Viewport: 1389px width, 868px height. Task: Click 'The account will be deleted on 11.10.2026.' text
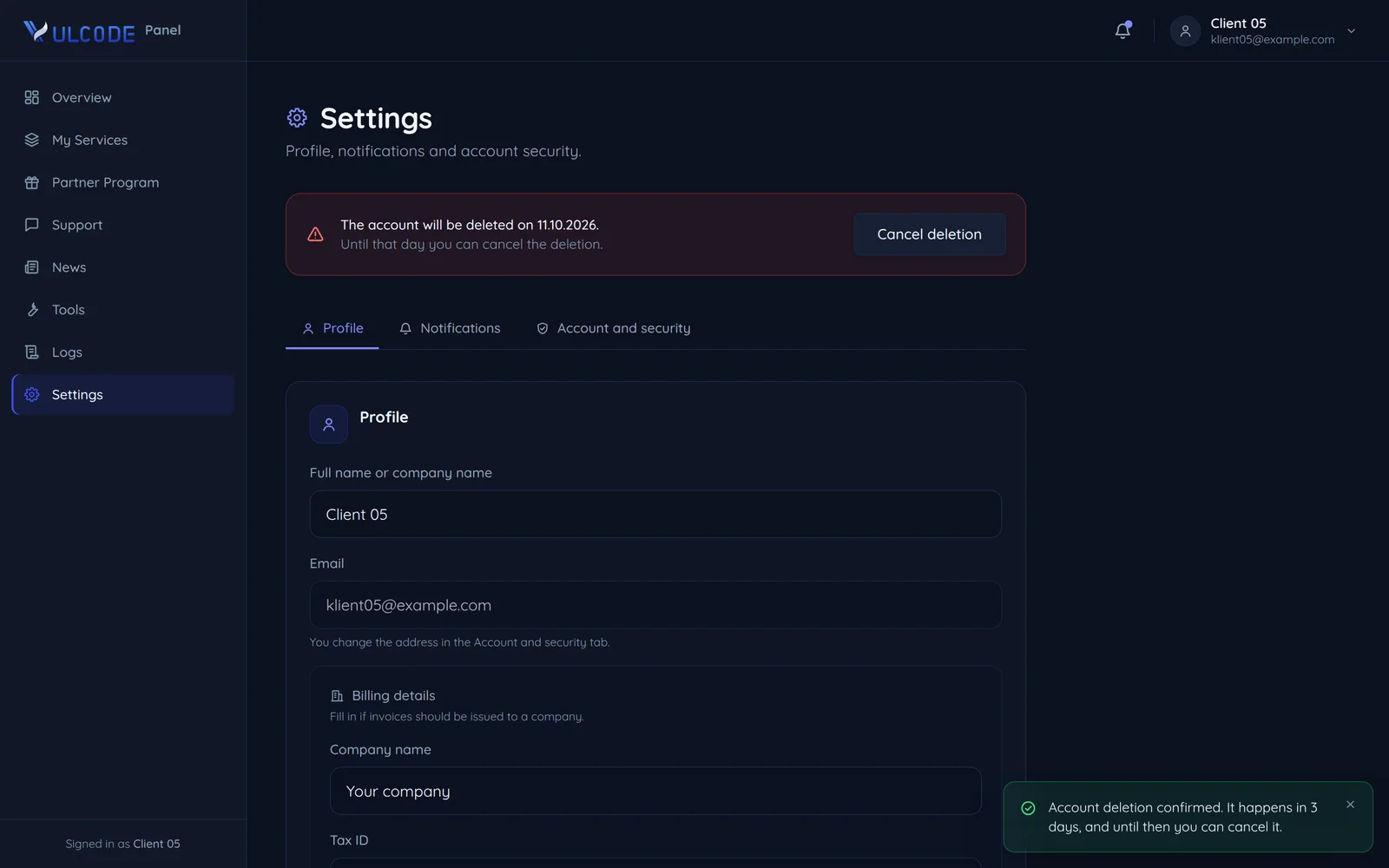(470, 225)
